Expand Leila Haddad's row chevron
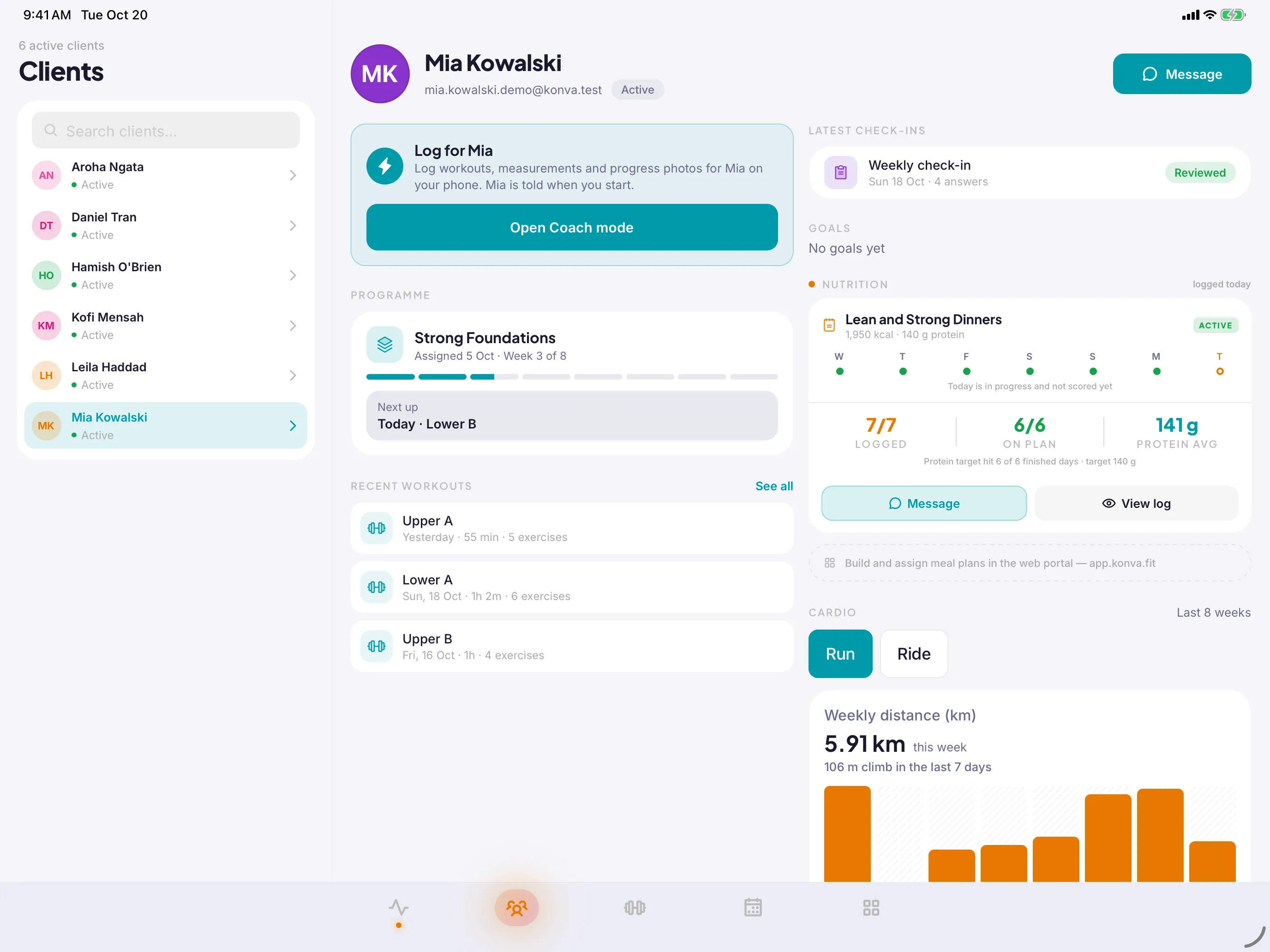 pos(293,375)
